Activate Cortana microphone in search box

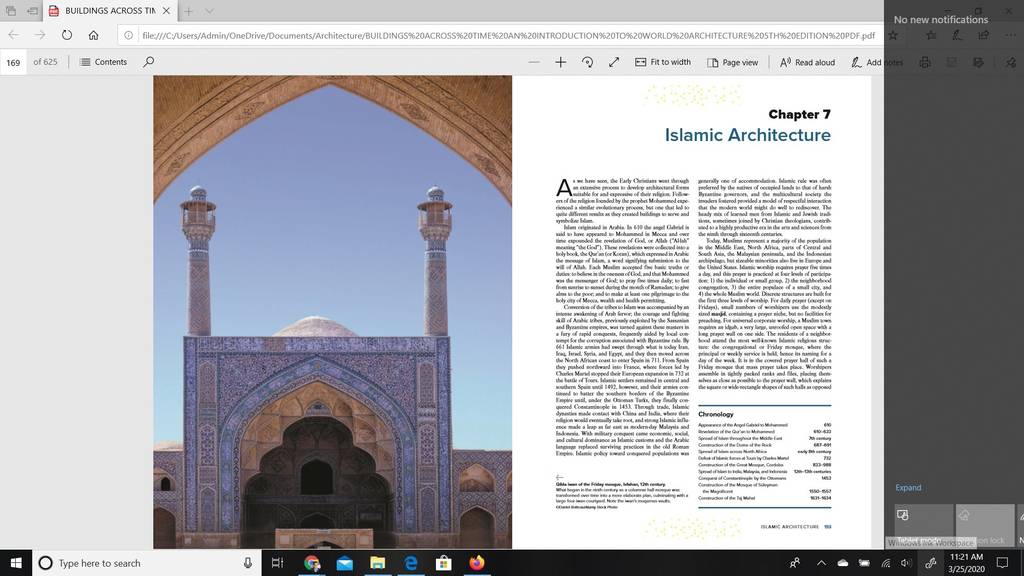(x=248, y=563)
